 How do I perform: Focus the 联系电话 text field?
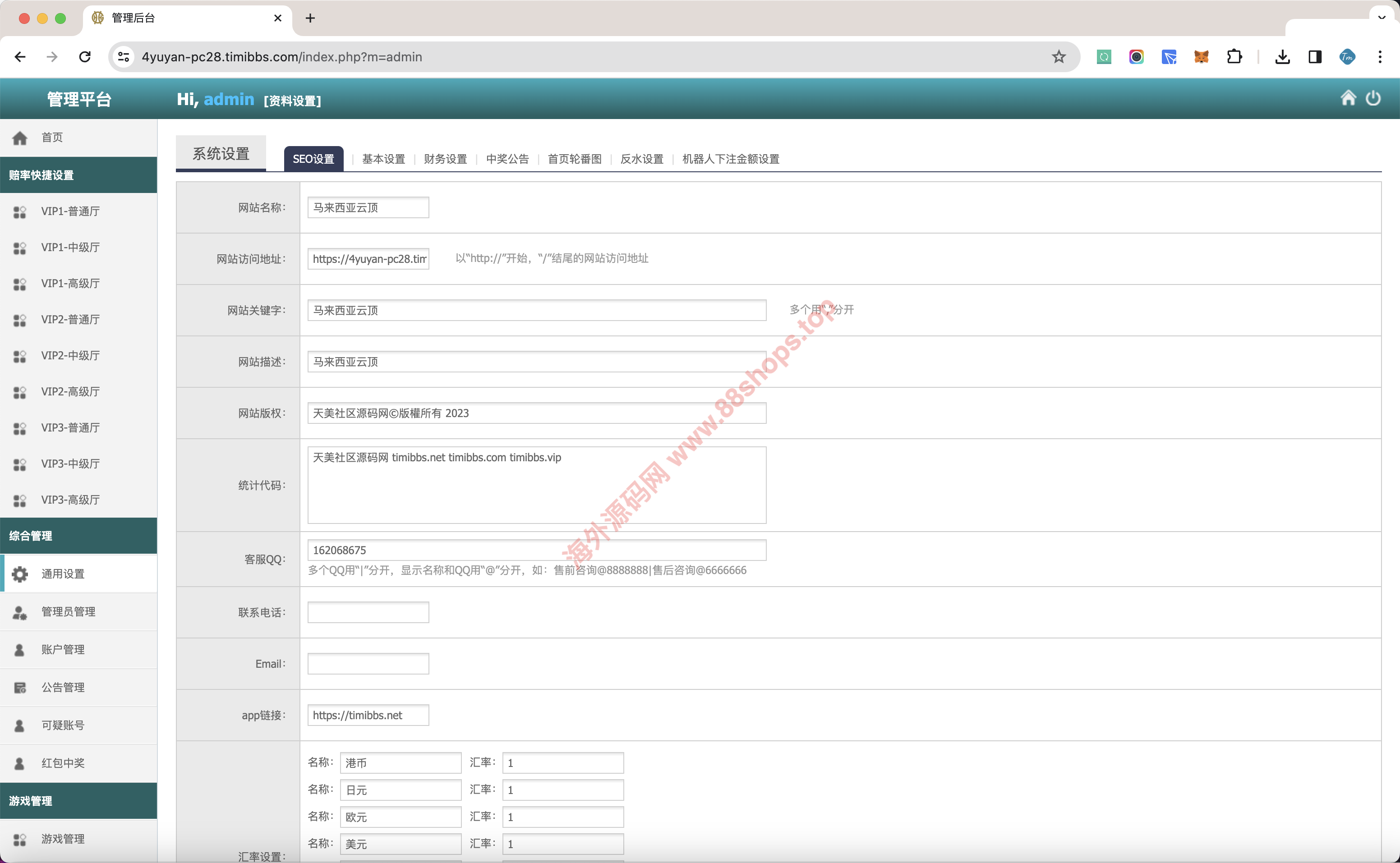pyautogui.click(x=368, y=612)
